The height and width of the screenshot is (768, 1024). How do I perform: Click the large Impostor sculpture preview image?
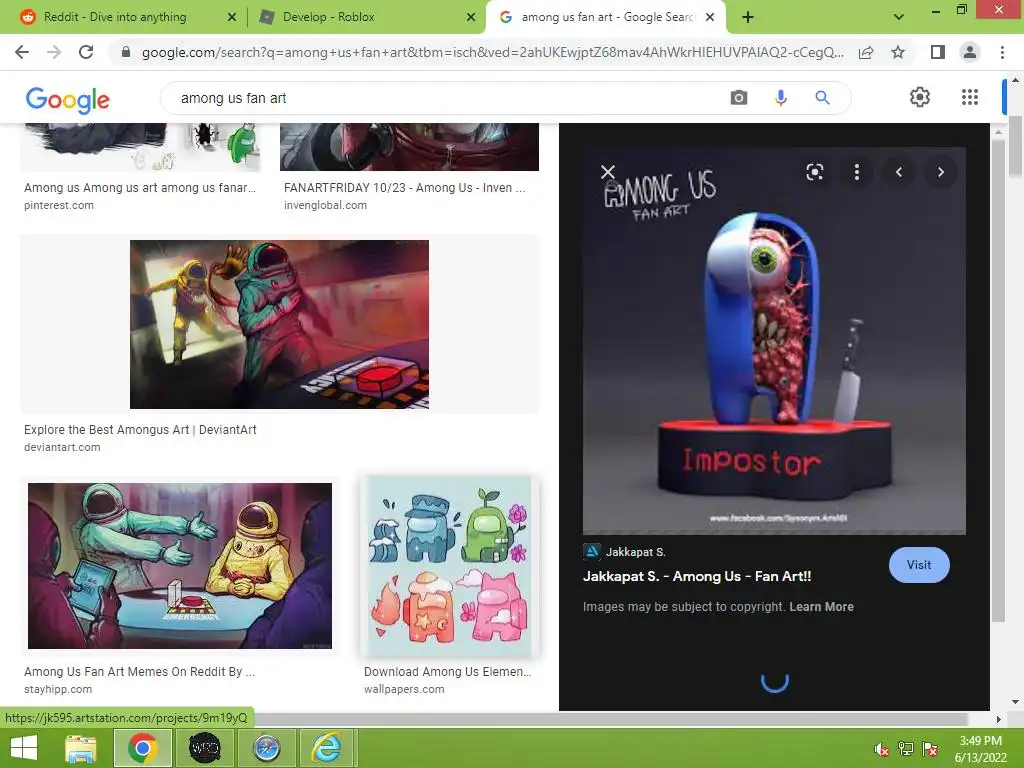pyautogui.click(x=774, y=341)
